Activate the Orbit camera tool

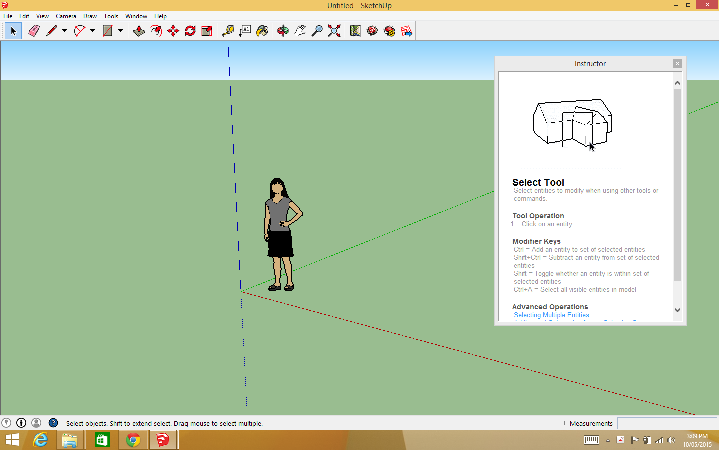pyautogui.click(x=283, y=31)
